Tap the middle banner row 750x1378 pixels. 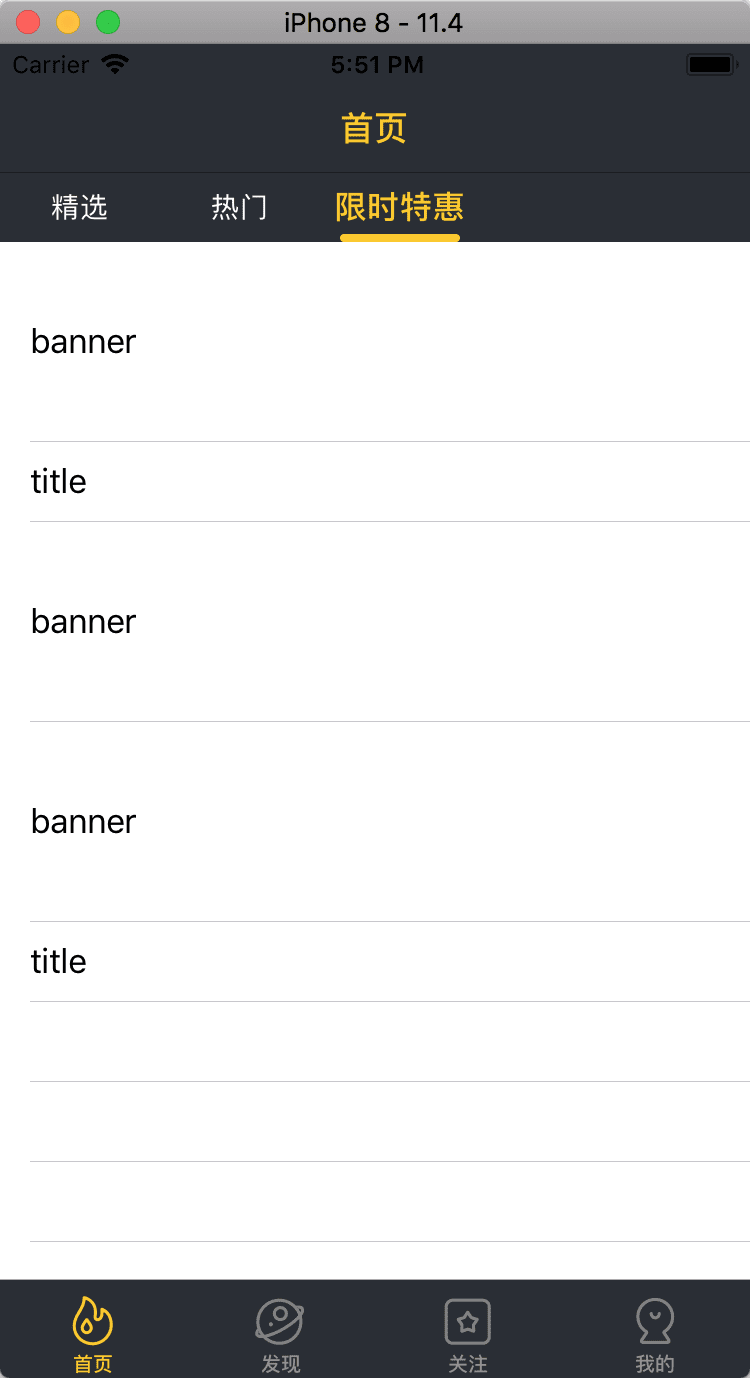375,622
